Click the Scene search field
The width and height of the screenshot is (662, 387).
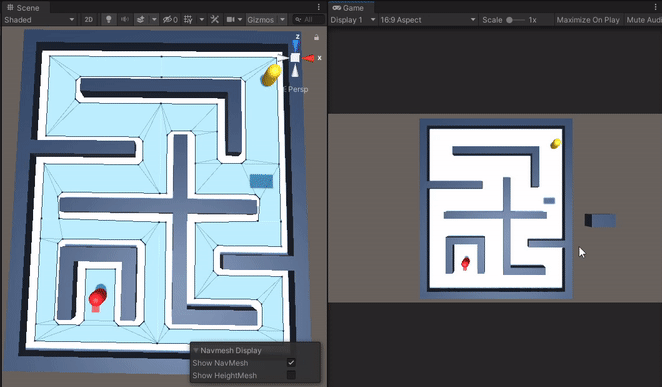309,20
